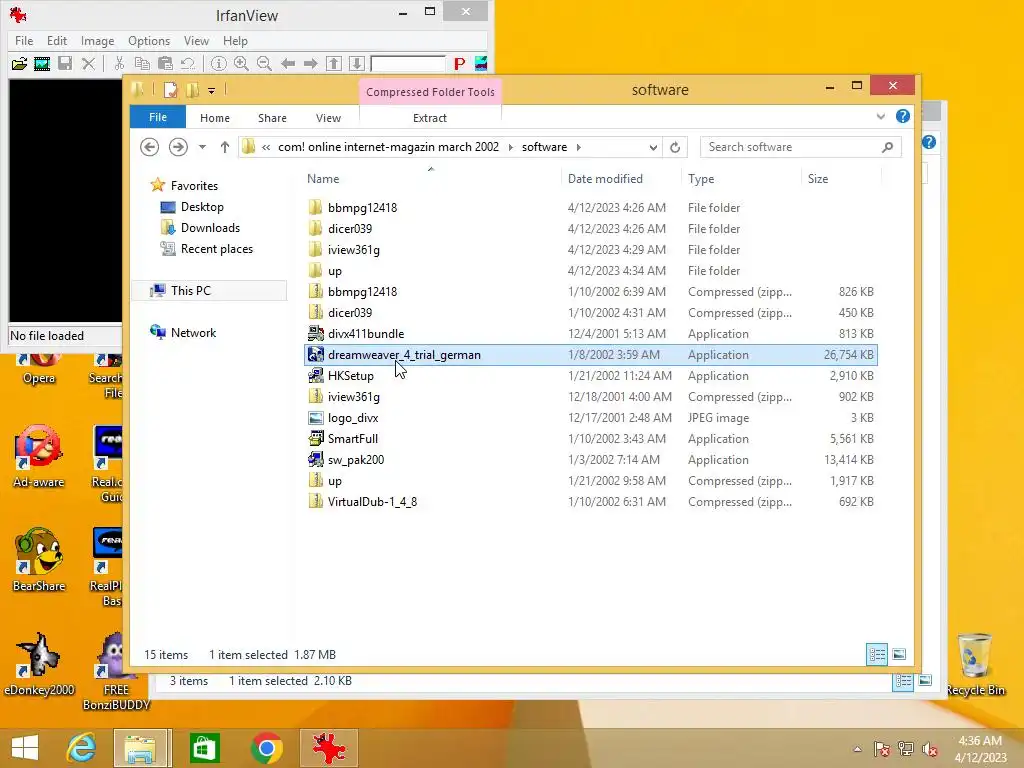
Task: Click the blue Help question icon in software window
Action: pyautogui.click(x=903, y=116)
